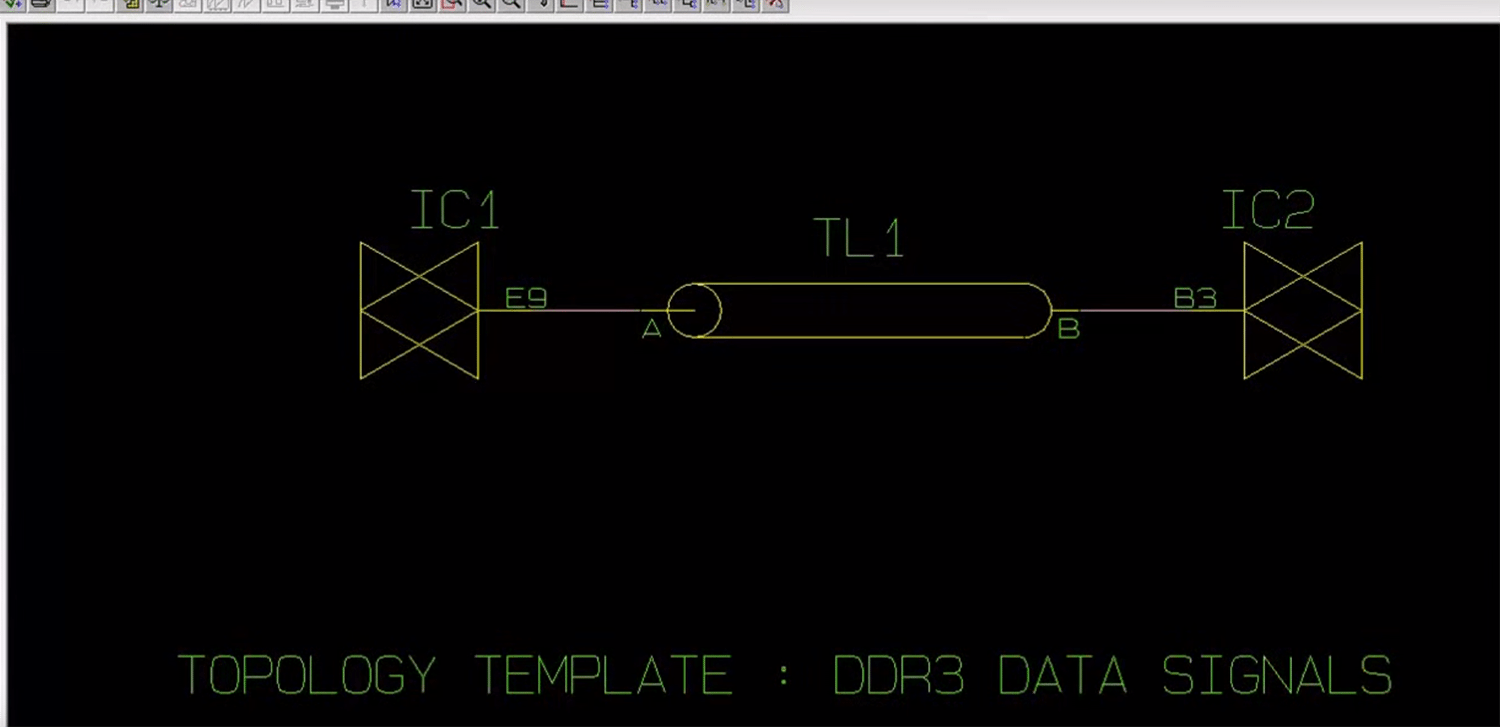1500x727 pixels.
Task: Select the Zoom Out magnifier tool
Action: (x=511, y=5)
